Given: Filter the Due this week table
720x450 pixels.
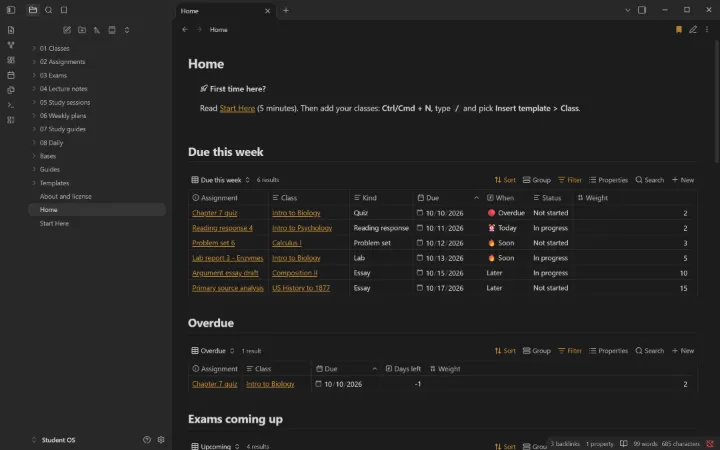Looking at the screenshot, I should click(569, 180).
